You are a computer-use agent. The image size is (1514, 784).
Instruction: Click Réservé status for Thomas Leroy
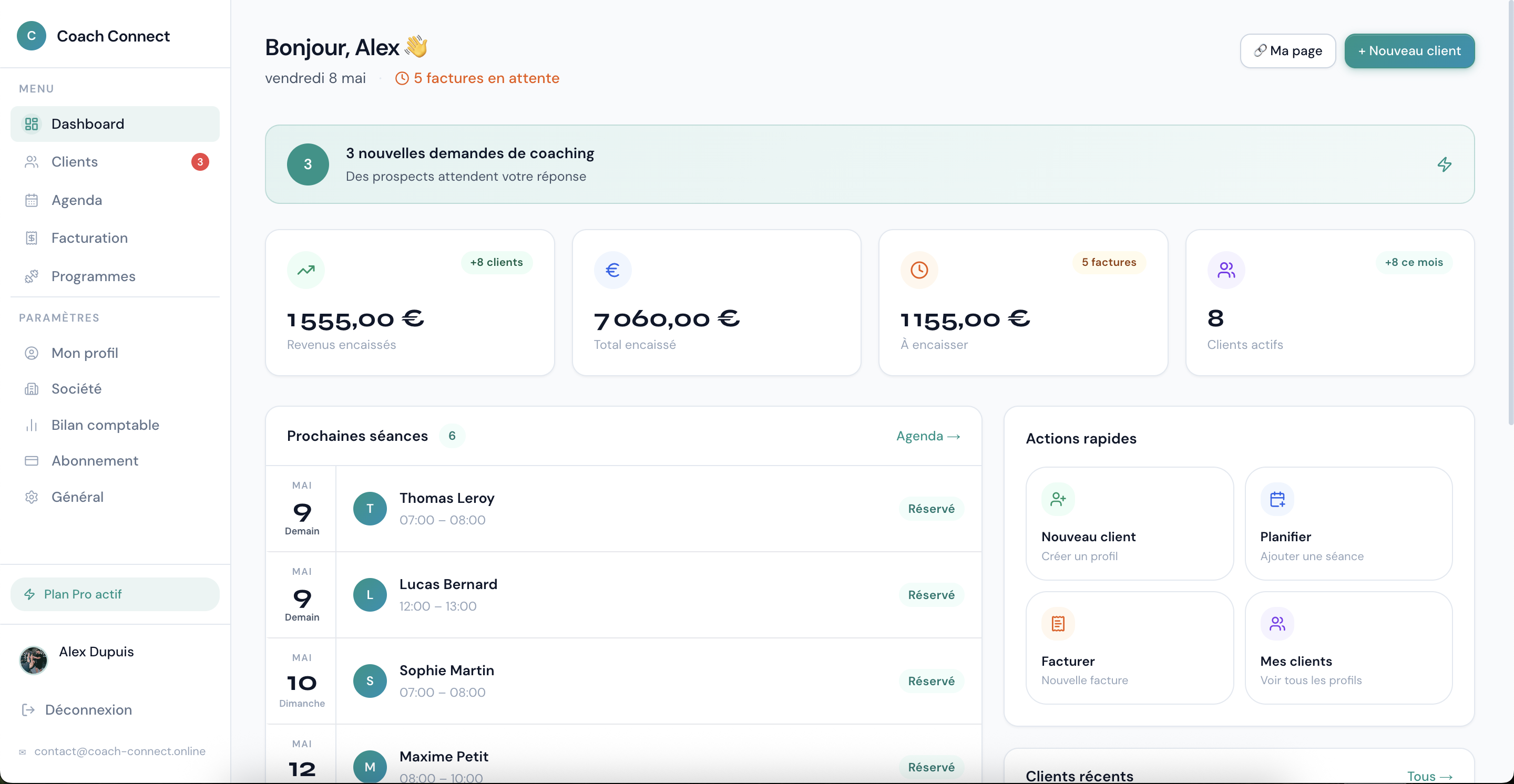pyautogui.click(x=931, y=509)
